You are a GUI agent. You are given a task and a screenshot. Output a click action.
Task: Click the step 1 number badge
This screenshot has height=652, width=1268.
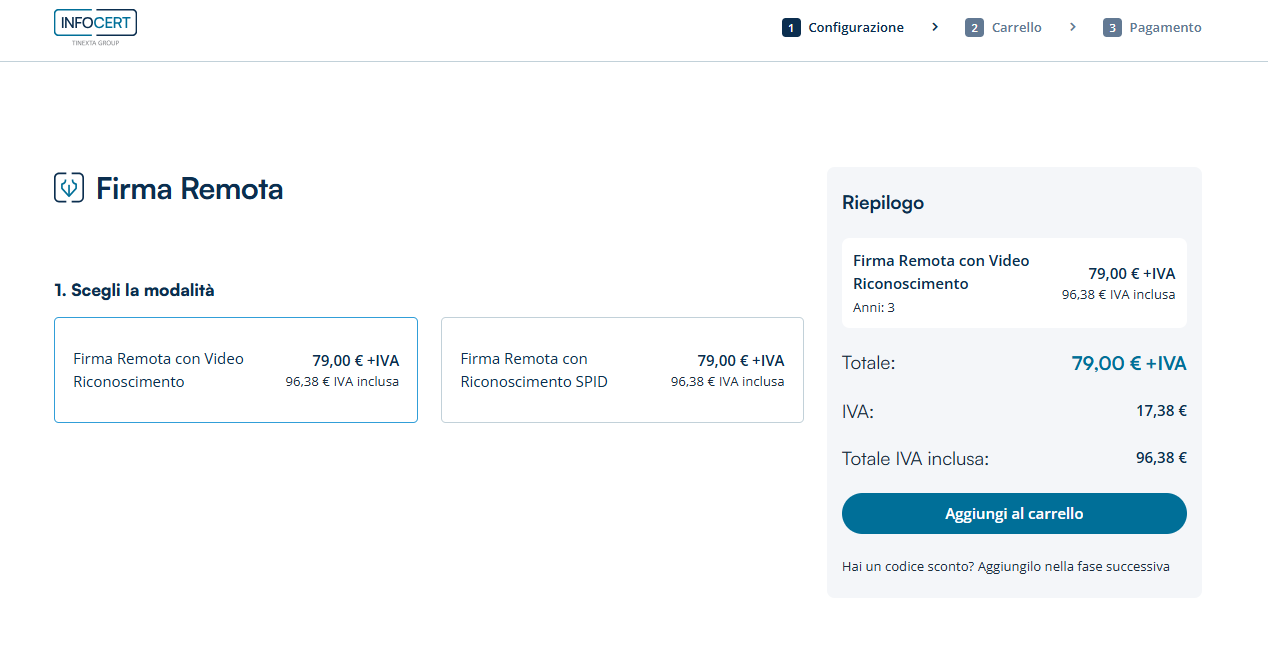[x=791, y=28]
